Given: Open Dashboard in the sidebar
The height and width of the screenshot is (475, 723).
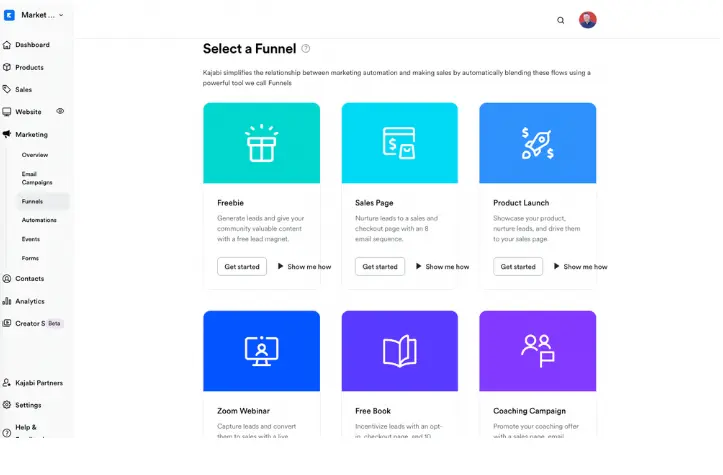Looking at the screenshot, I should pyautogui.click(x=32, y=45).
